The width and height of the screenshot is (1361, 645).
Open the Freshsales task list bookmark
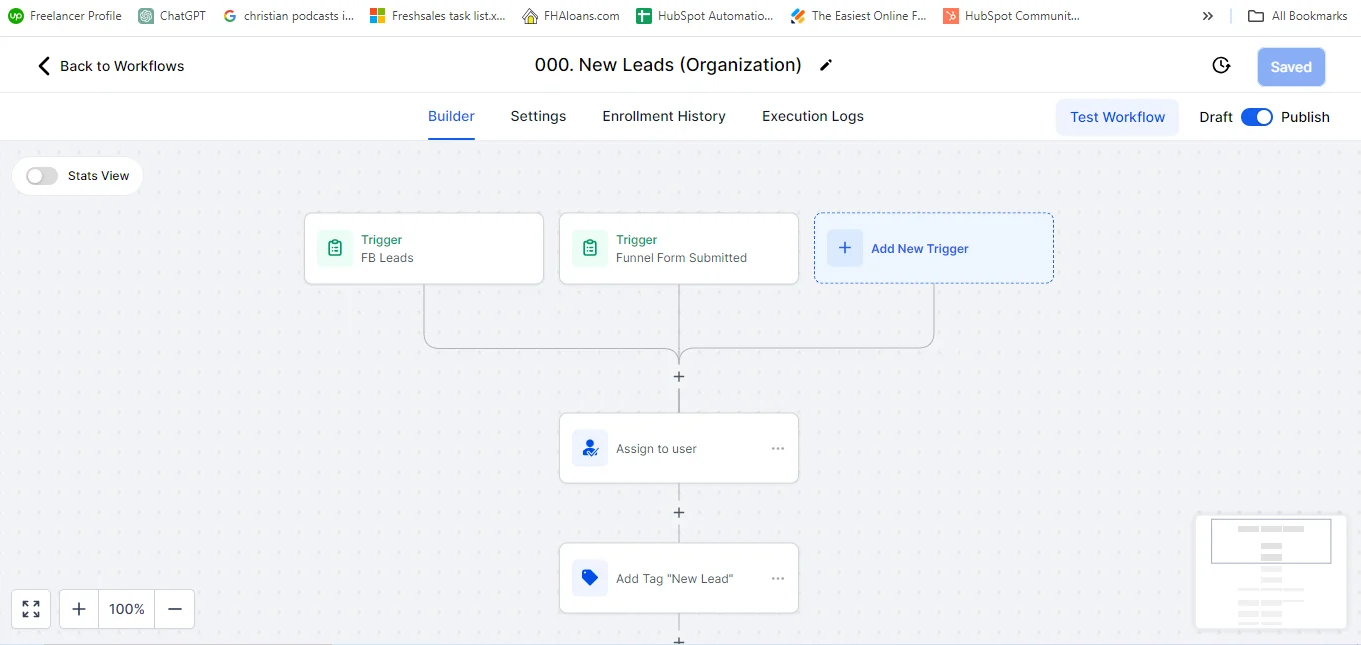(438, 16)
